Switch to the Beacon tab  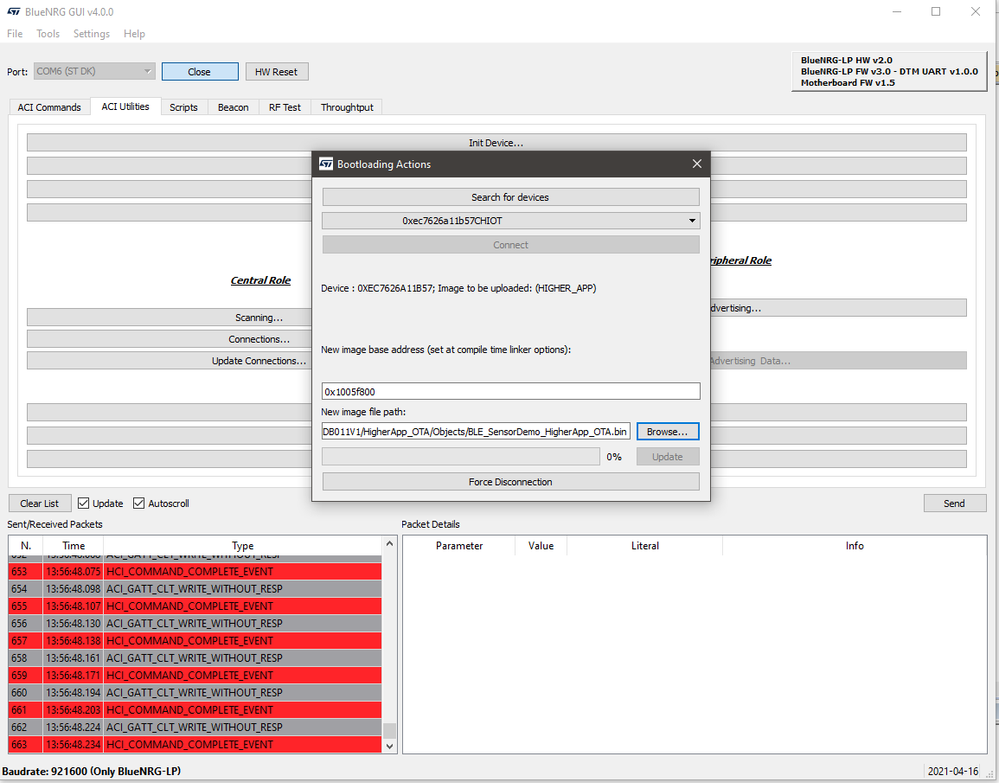(x=233, y=107)
